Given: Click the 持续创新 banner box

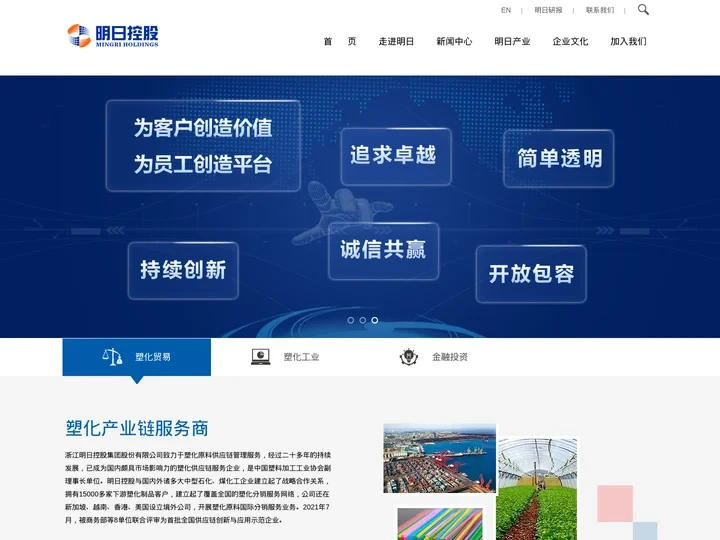Looking at the screenshot, I should [183, 270].
